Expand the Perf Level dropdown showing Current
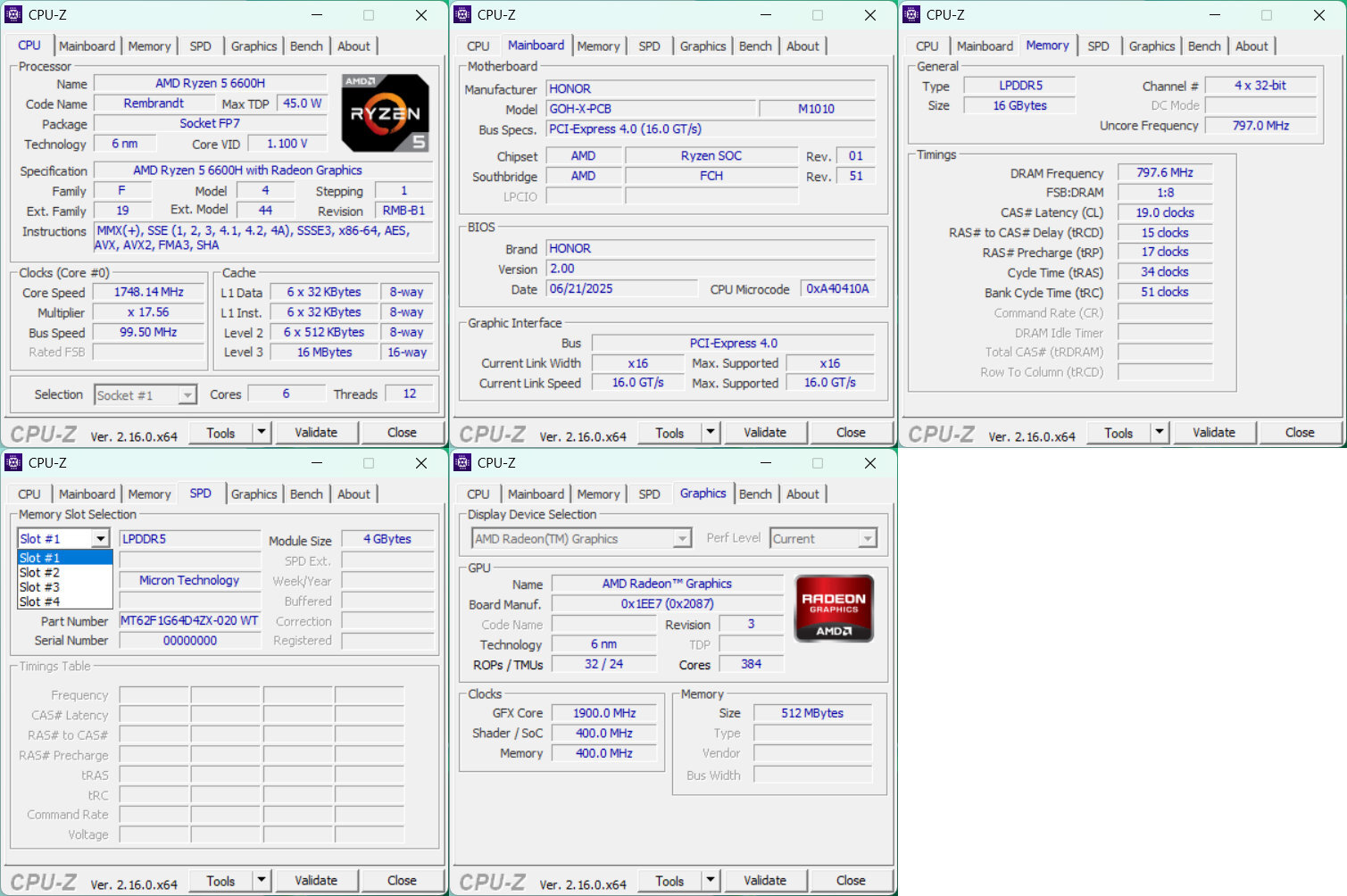The height and width of the screenshot is (896, 1347). click(x=867, y=539)
